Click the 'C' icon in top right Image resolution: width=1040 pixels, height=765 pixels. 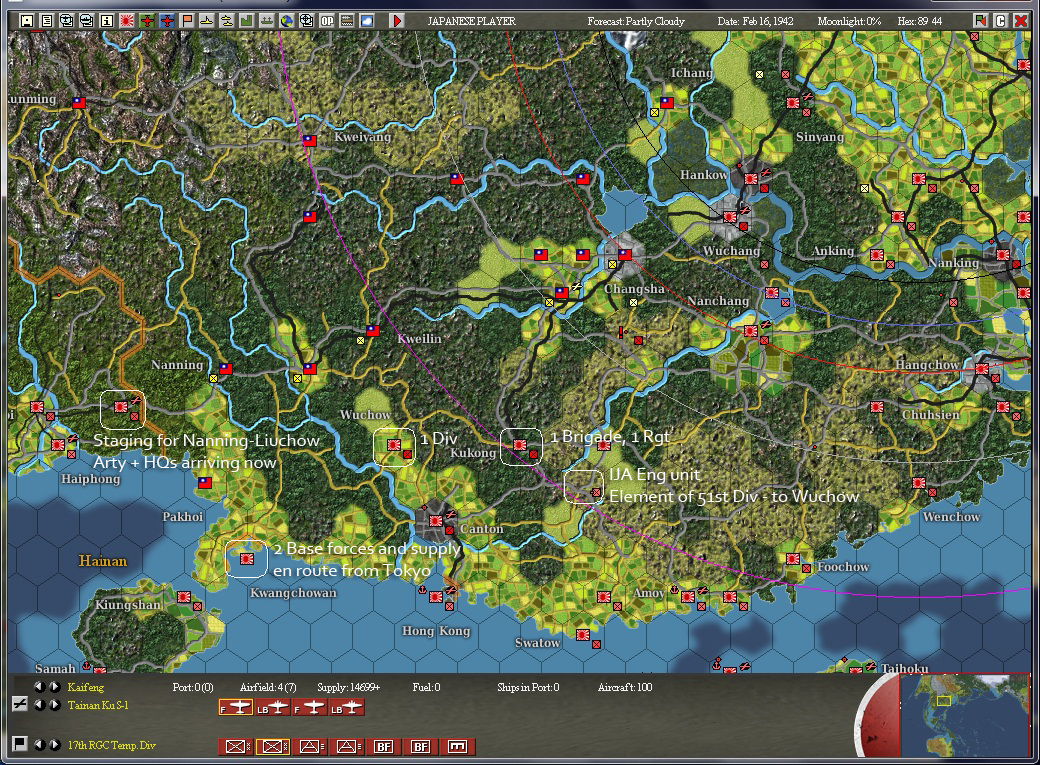tap(1001, 21)
